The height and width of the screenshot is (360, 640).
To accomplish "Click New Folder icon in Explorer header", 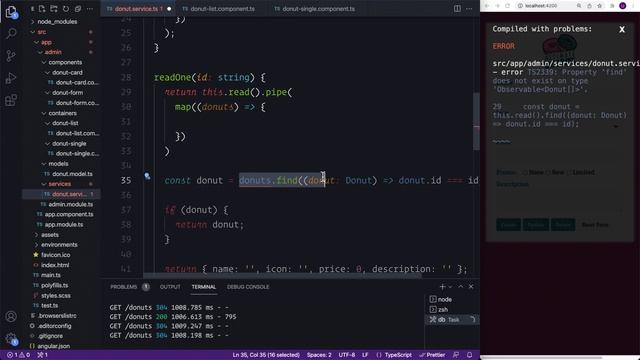I will (x=53, y=9).
